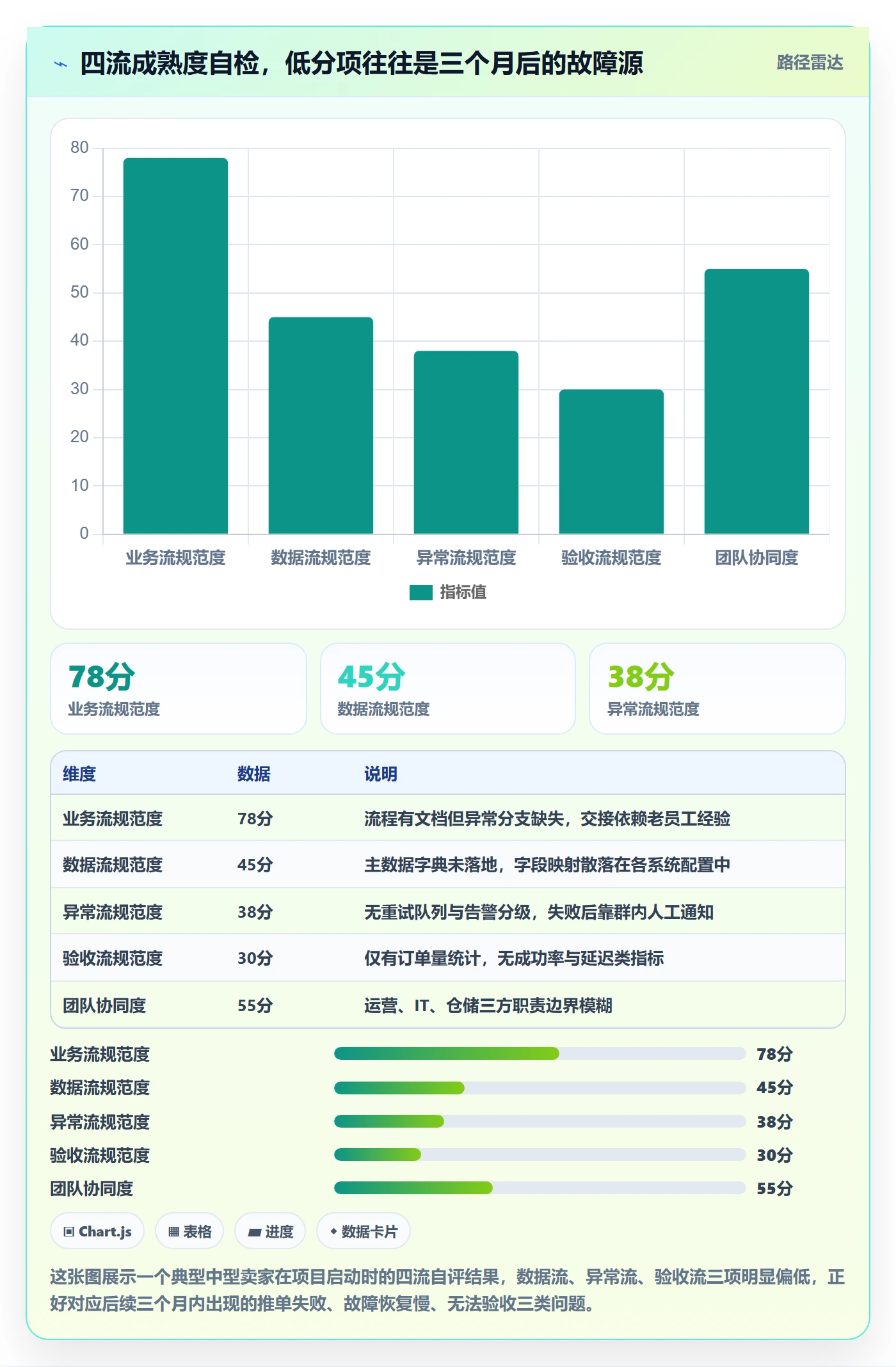The width and height of the screenshot is (896, 1367).
Task: Click the 80 label on the chart's y-axis
Action: [x=79, y=147]
